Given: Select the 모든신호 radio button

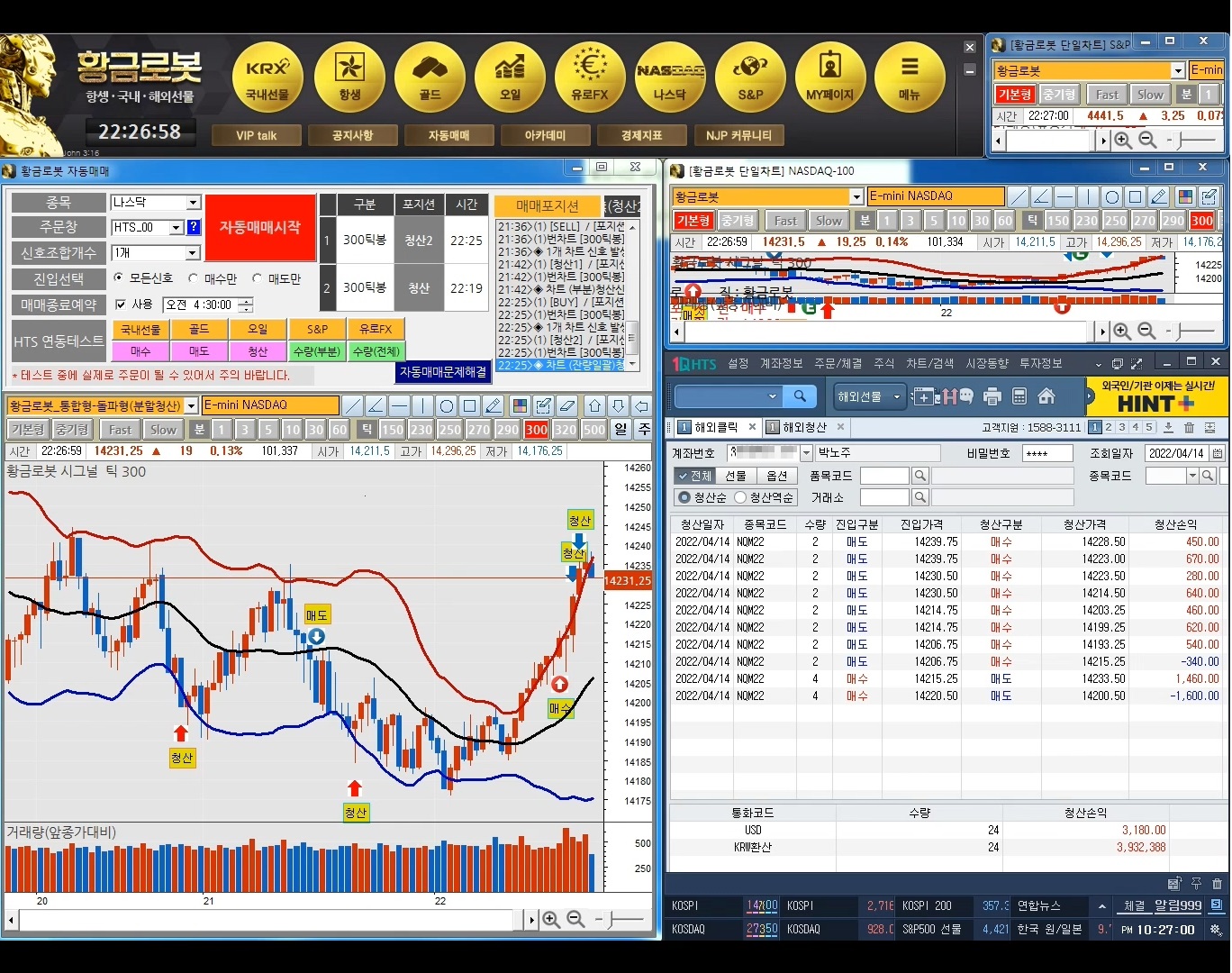Looking at the screenshot, I should click(x=119, y=278).
